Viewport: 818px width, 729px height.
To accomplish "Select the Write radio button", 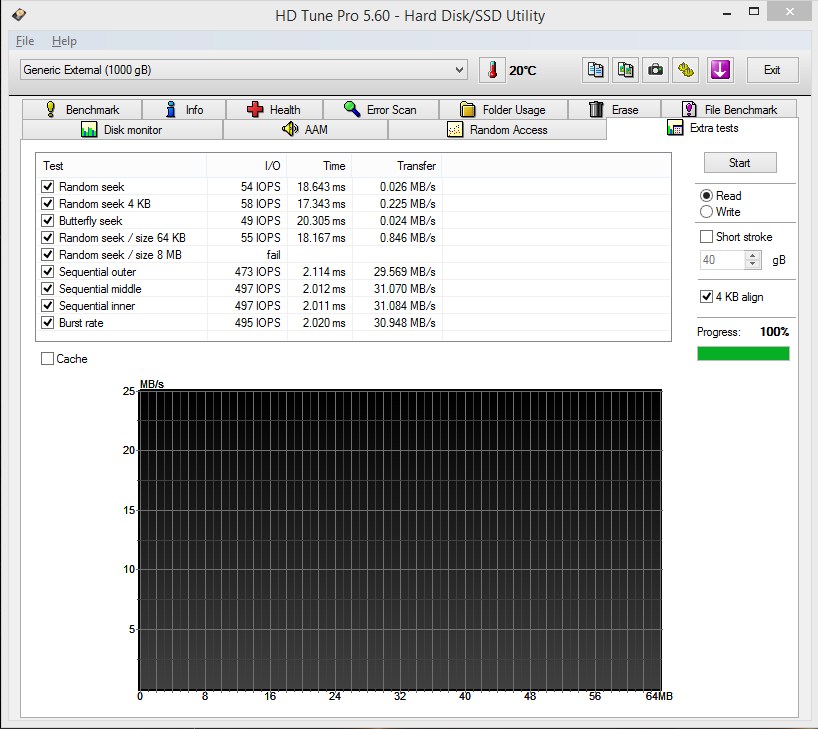I will pyautogui.click(x=706, y=211).
